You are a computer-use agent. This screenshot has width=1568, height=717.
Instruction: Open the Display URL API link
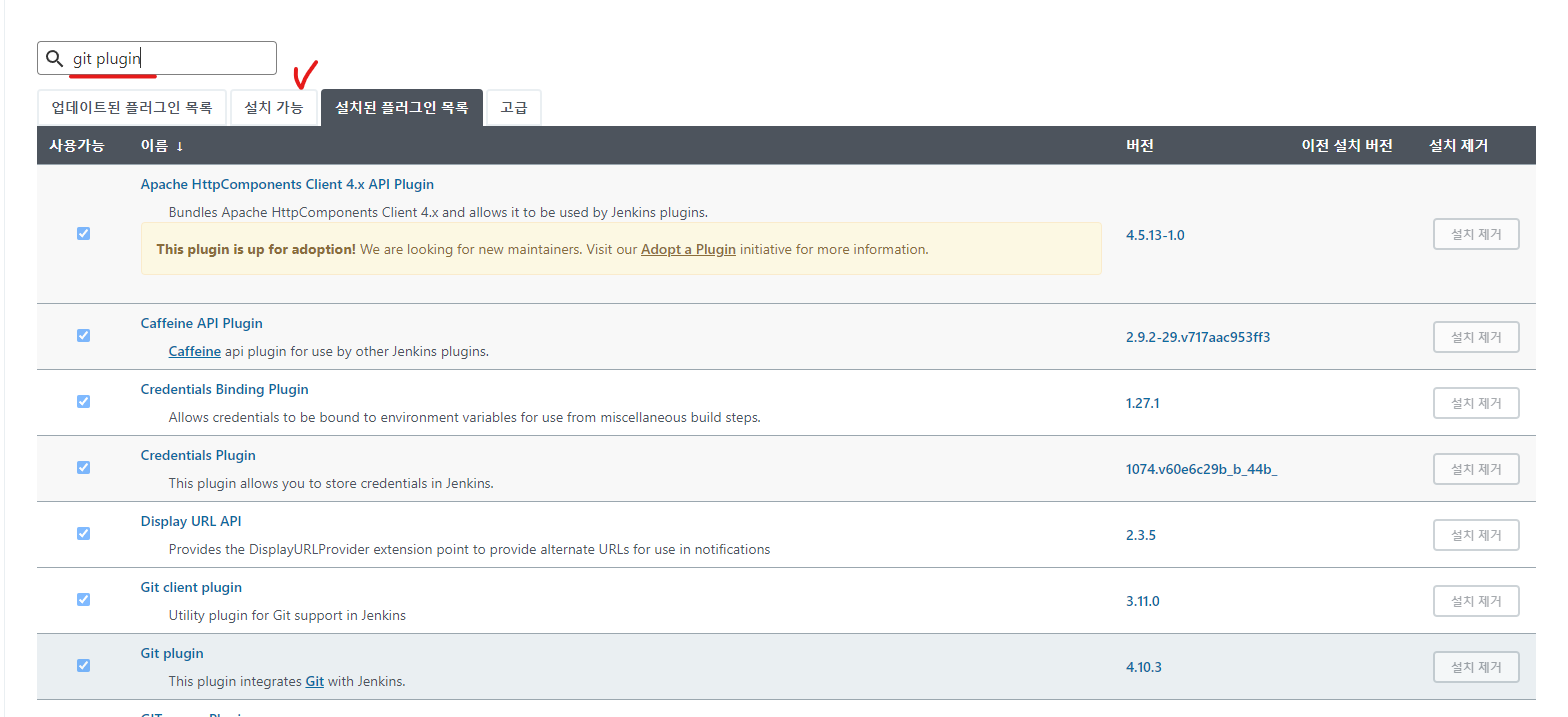pyautogui.click(x=191, y=521)
